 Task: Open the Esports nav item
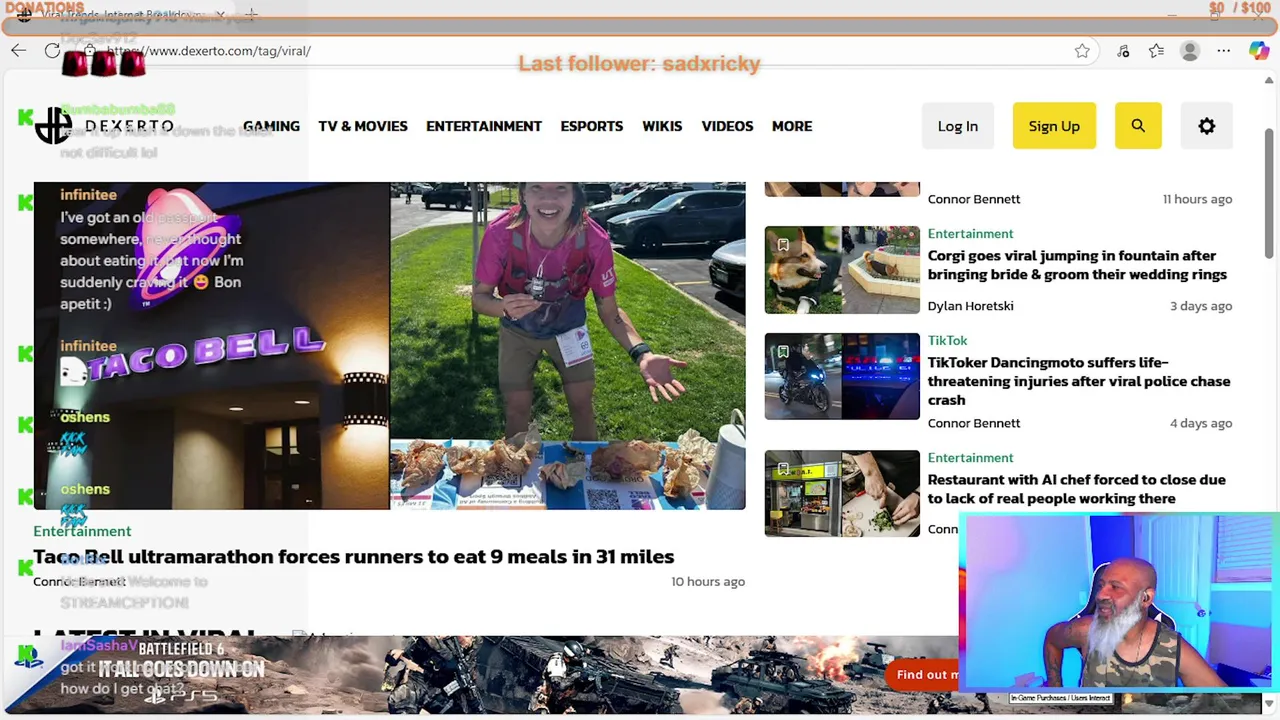[x=592, y=126]
